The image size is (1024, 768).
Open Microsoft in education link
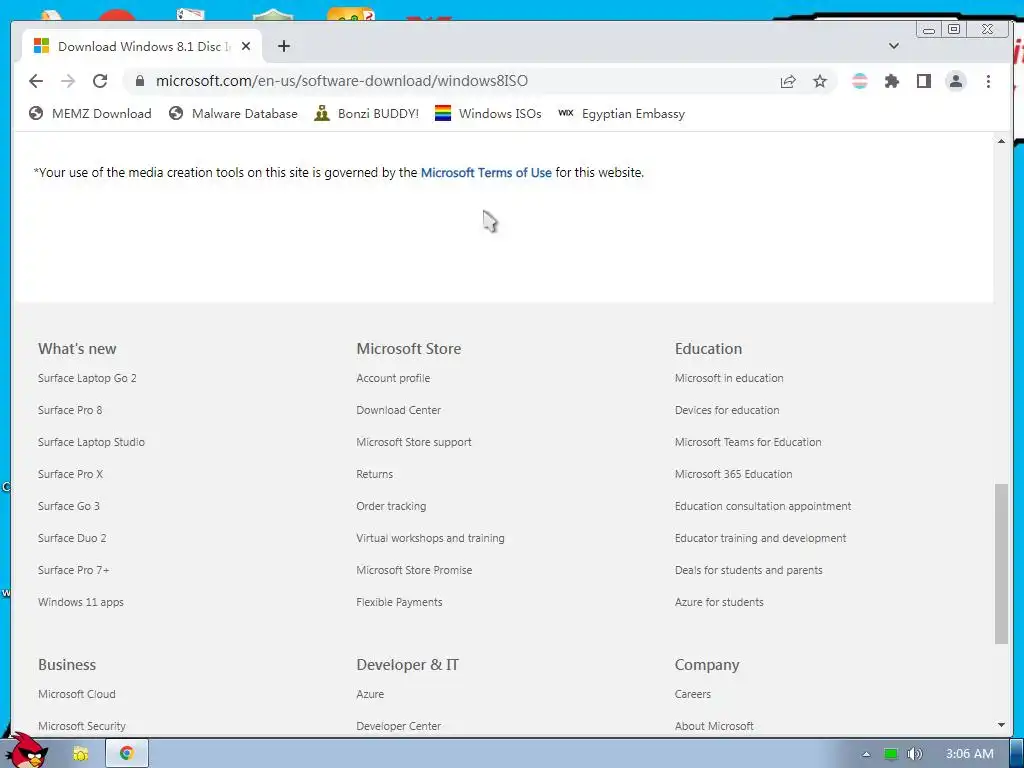tap(729, 378)
